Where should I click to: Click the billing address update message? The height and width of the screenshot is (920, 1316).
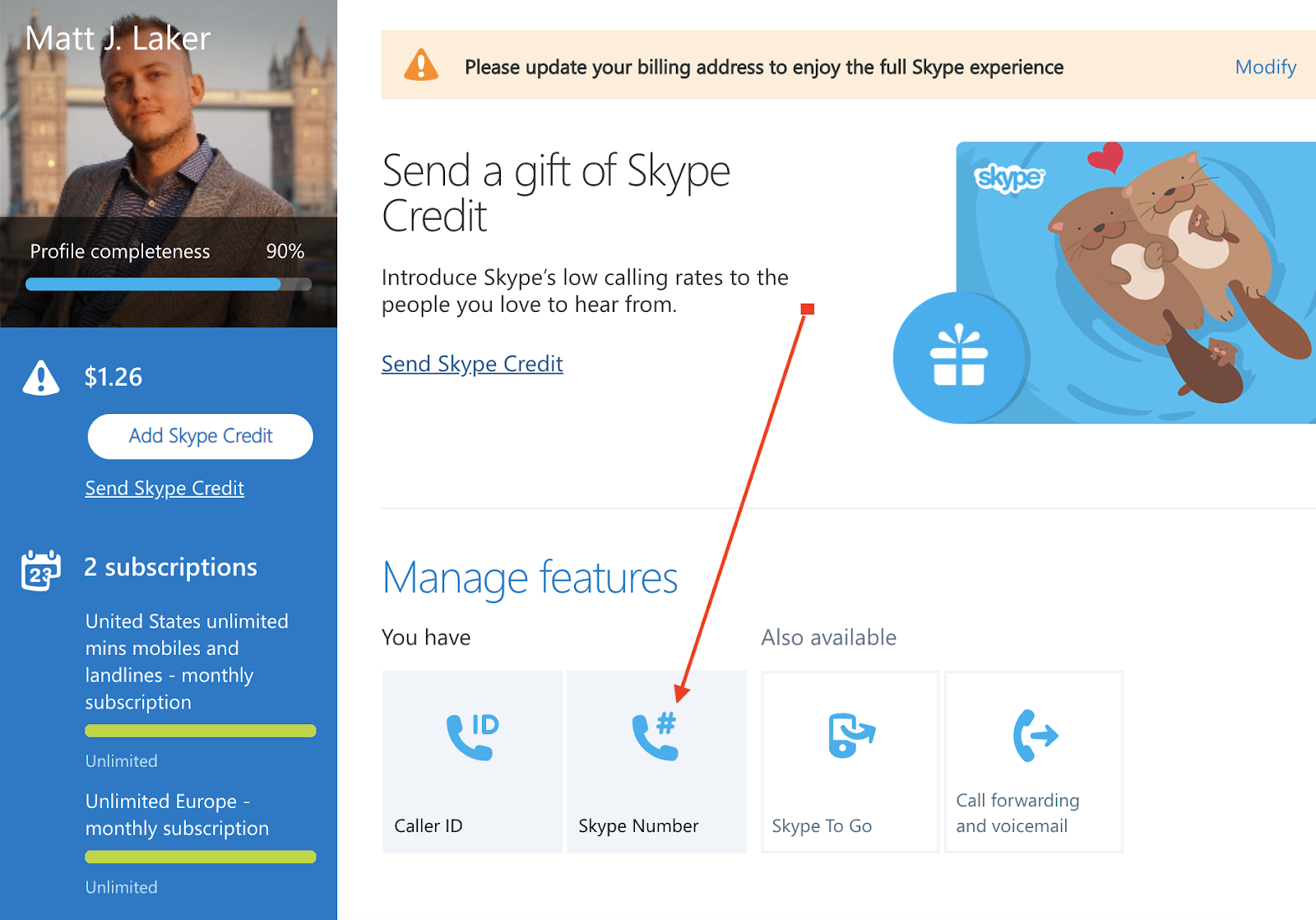tap(764, 67)
